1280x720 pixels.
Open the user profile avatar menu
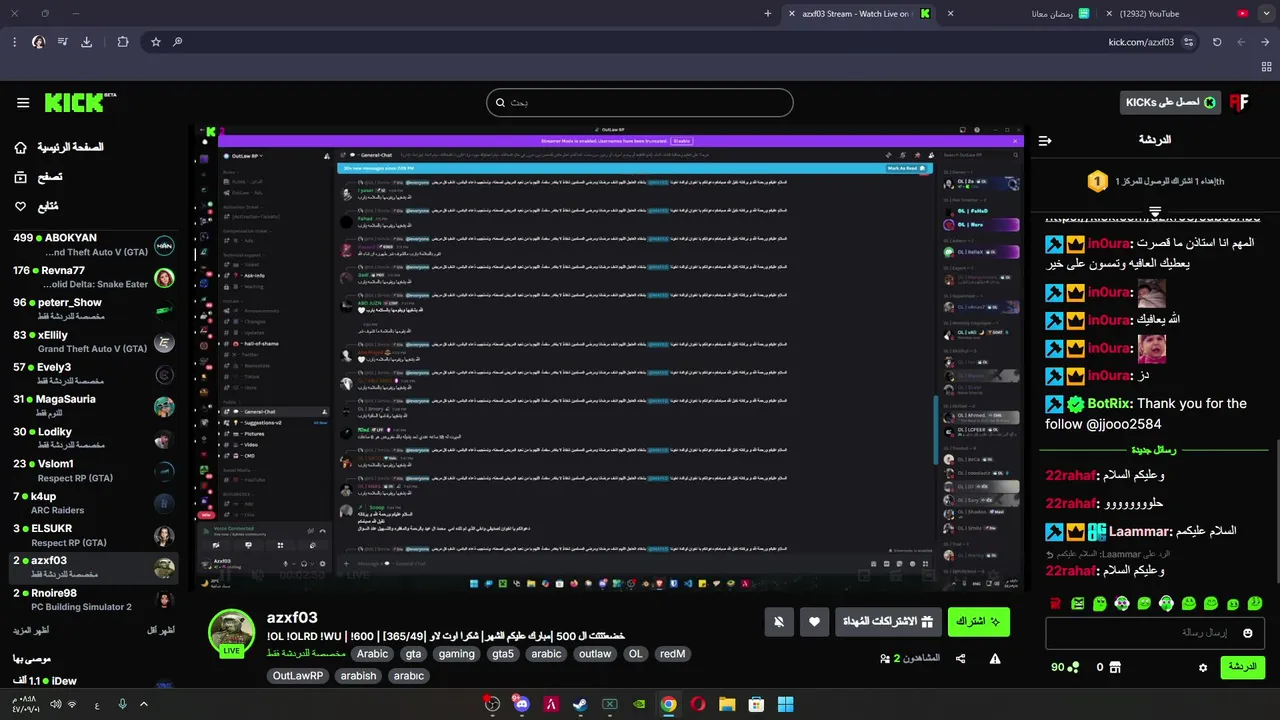tap(1239, 102)
